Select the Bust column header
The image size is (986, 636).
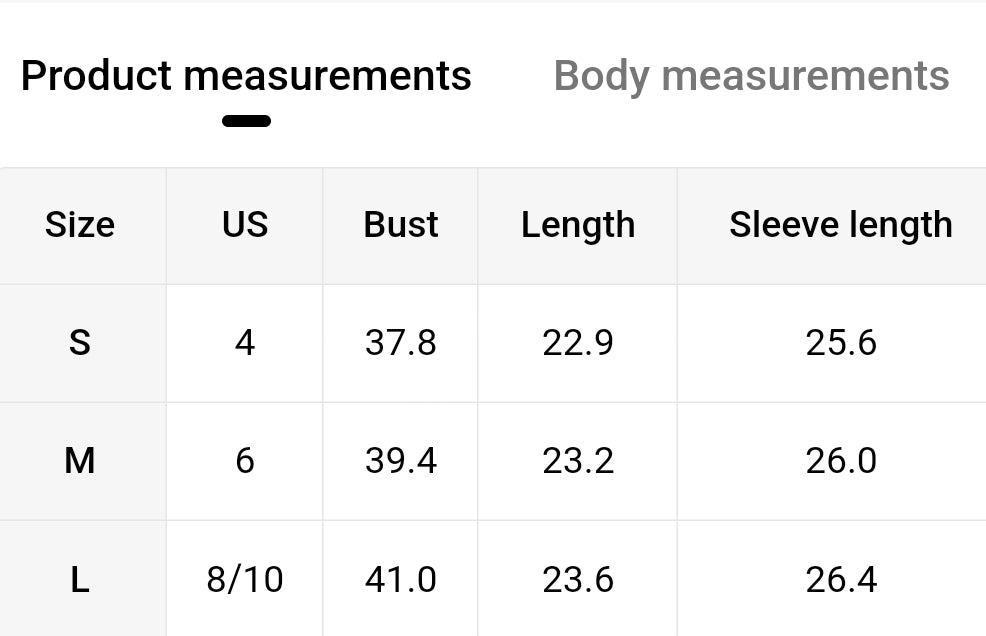(x=400, y=225)
